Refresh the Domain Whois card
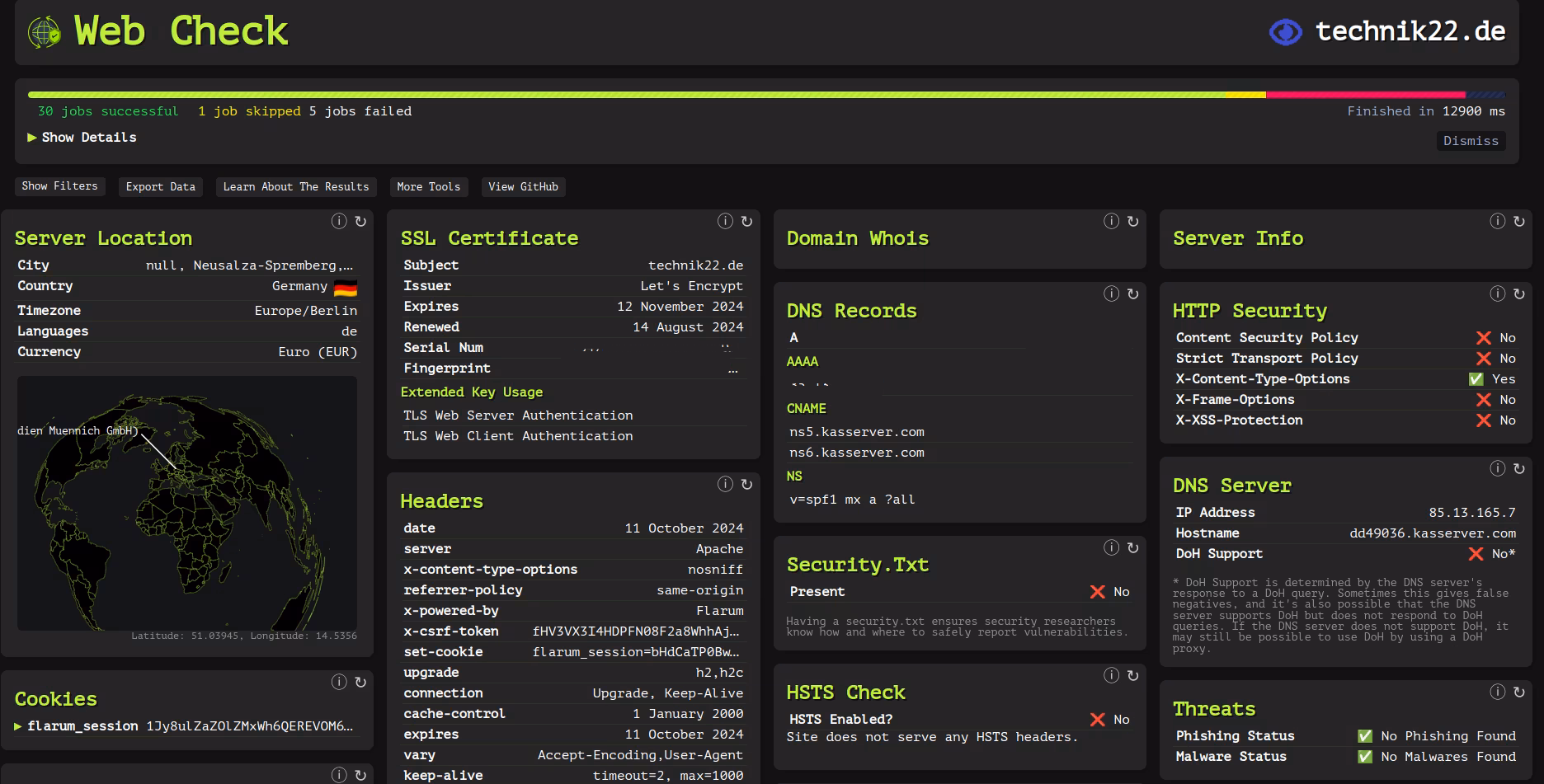The image size is (1544, 784). click(1132, 221)
